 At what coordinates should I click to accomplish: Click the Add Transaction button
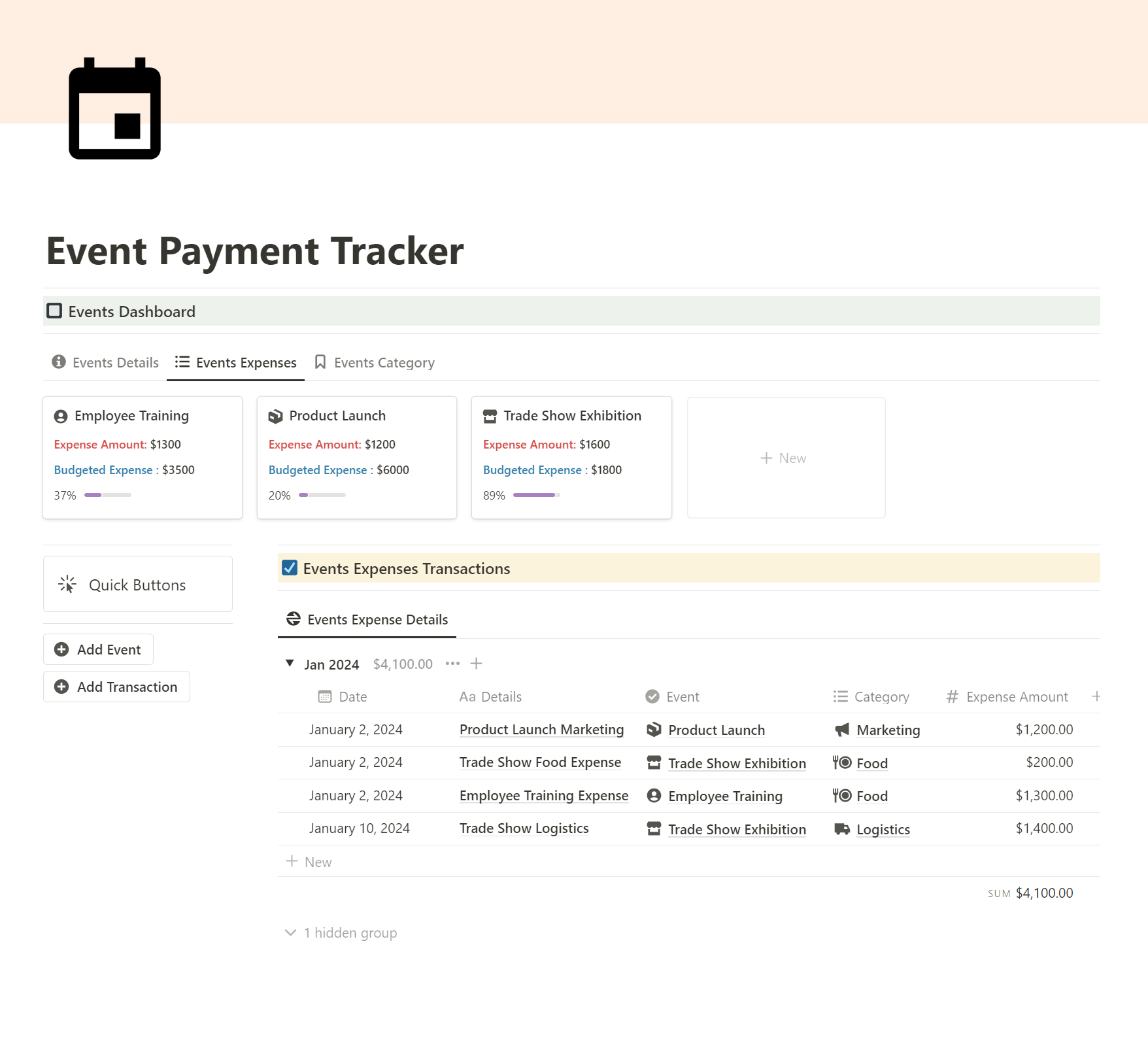point(116,687)
